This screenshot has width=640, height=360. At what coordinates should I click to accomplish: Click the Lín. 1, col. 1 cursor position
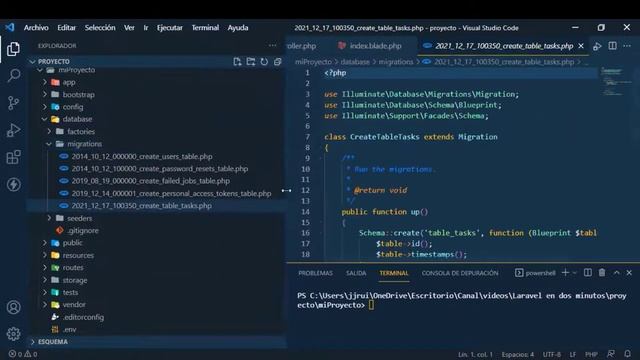coord(475,354)
